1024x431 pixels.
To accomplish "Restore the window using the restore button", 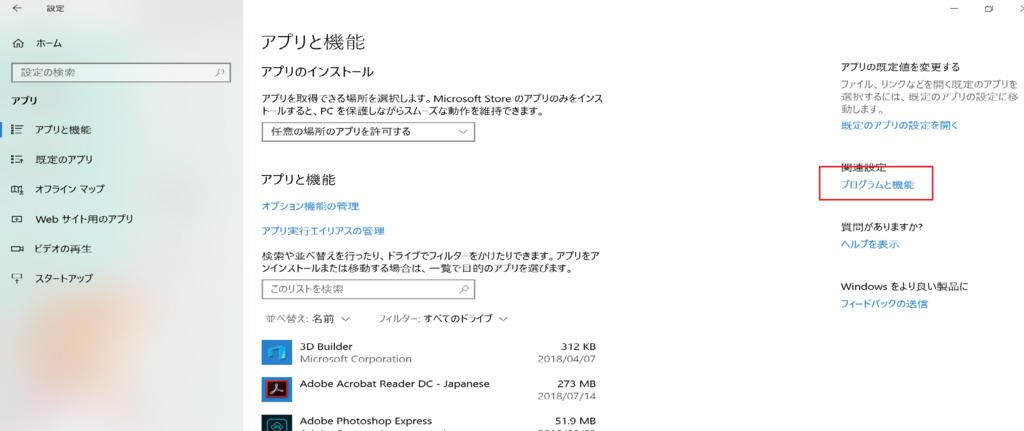I will [988, 8].
